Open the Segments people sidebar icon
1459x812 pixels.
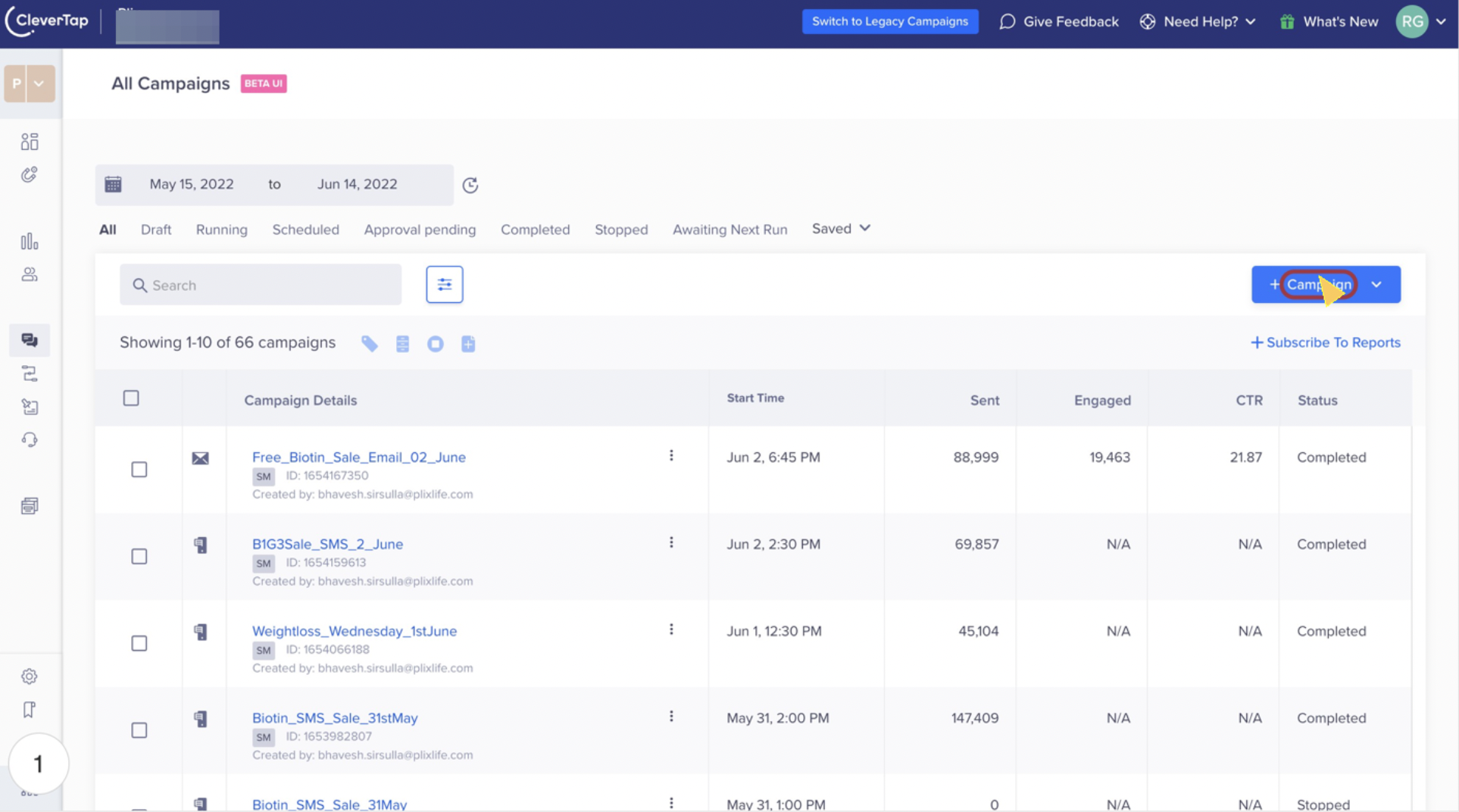click(30, 274)
